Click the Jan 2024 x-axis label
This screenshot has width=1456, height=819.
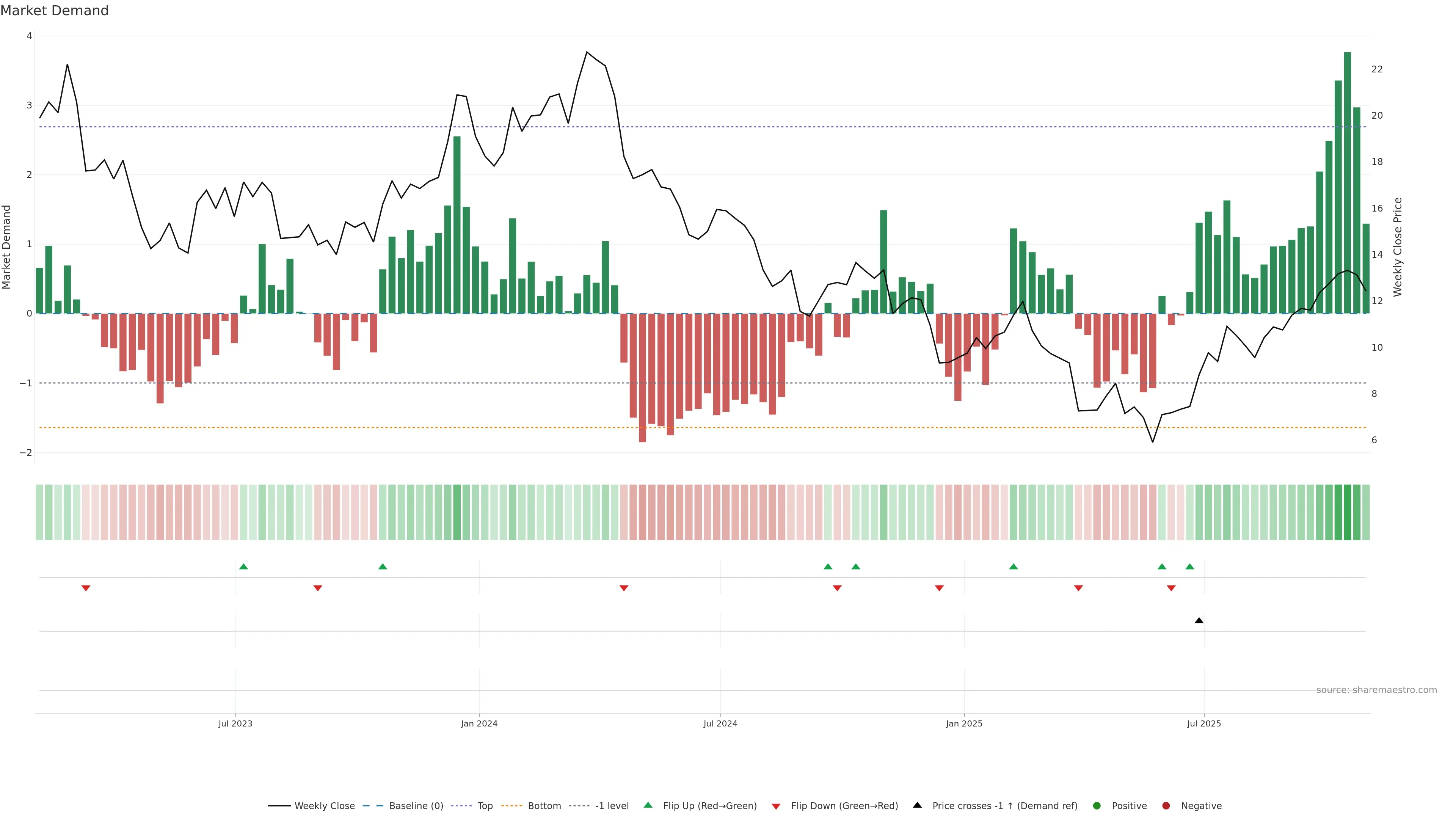point(479,723)
